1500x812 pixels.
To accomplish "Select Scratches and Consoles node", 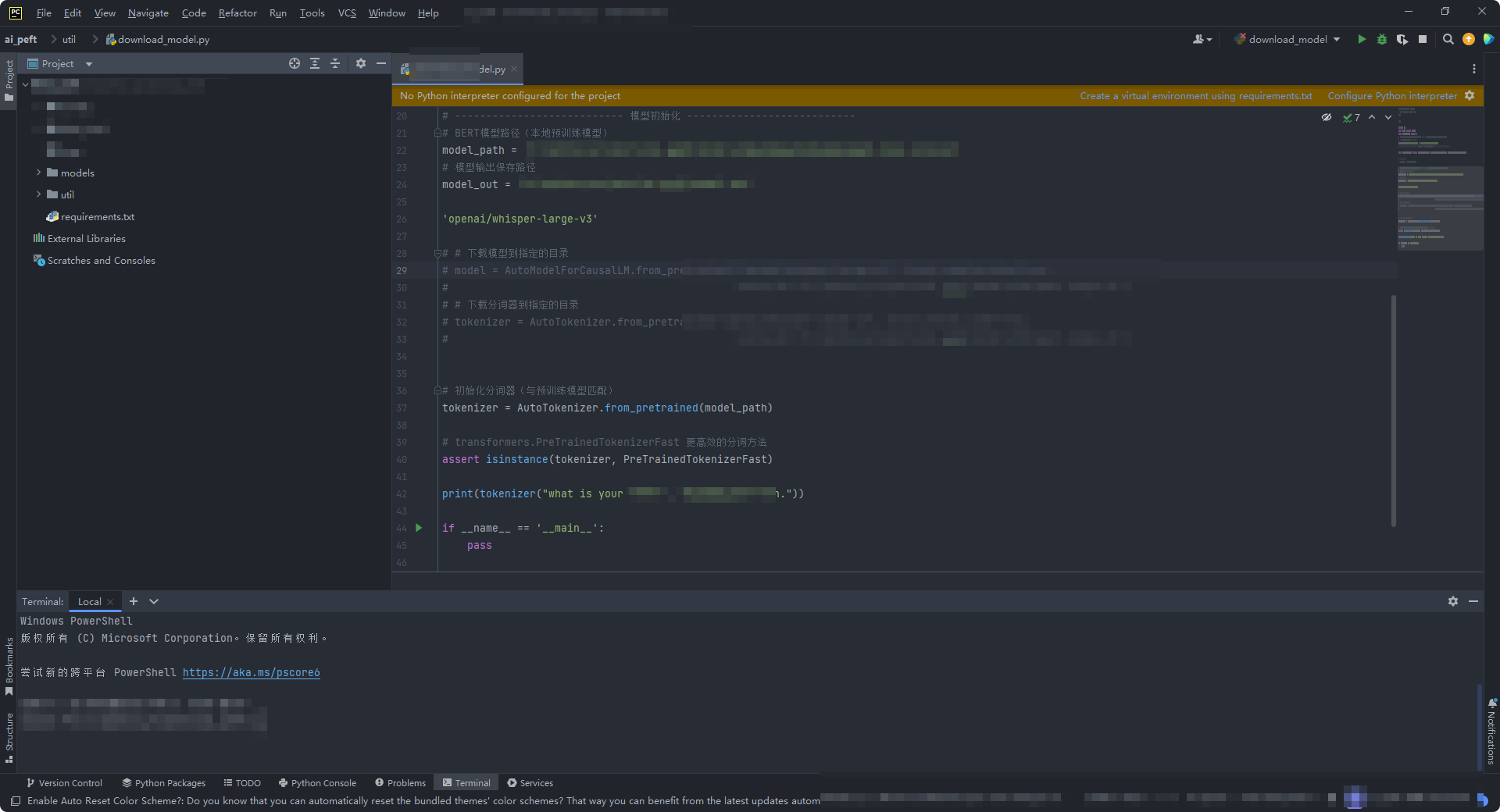I will (94, 260).
